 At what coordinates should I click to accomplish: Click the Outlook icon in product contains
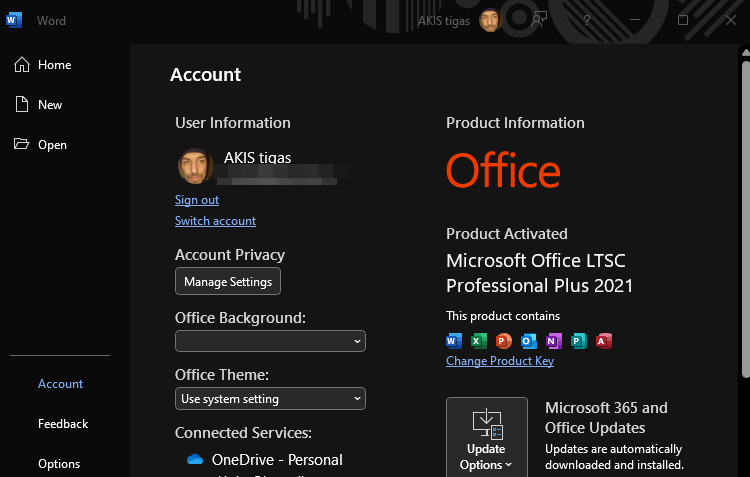[529, 341]
